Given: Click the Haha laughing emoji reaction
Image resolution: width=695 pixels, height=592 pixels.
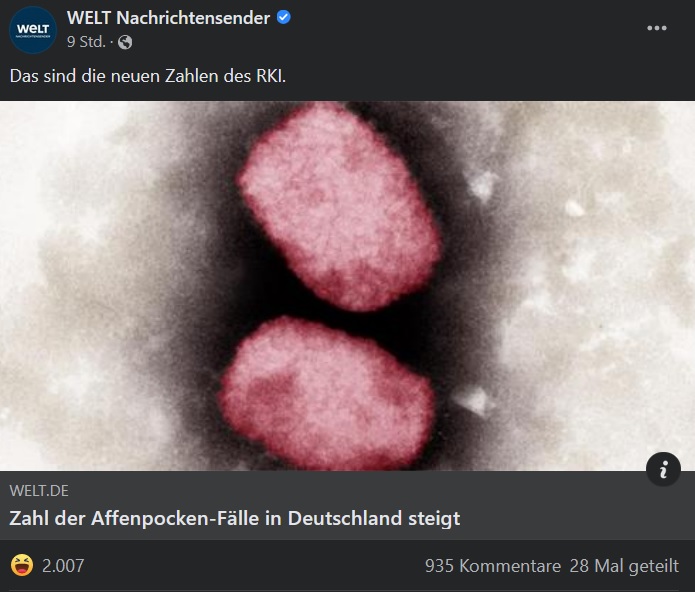Looking at the screenshot, I should click(x=22, y=565).
